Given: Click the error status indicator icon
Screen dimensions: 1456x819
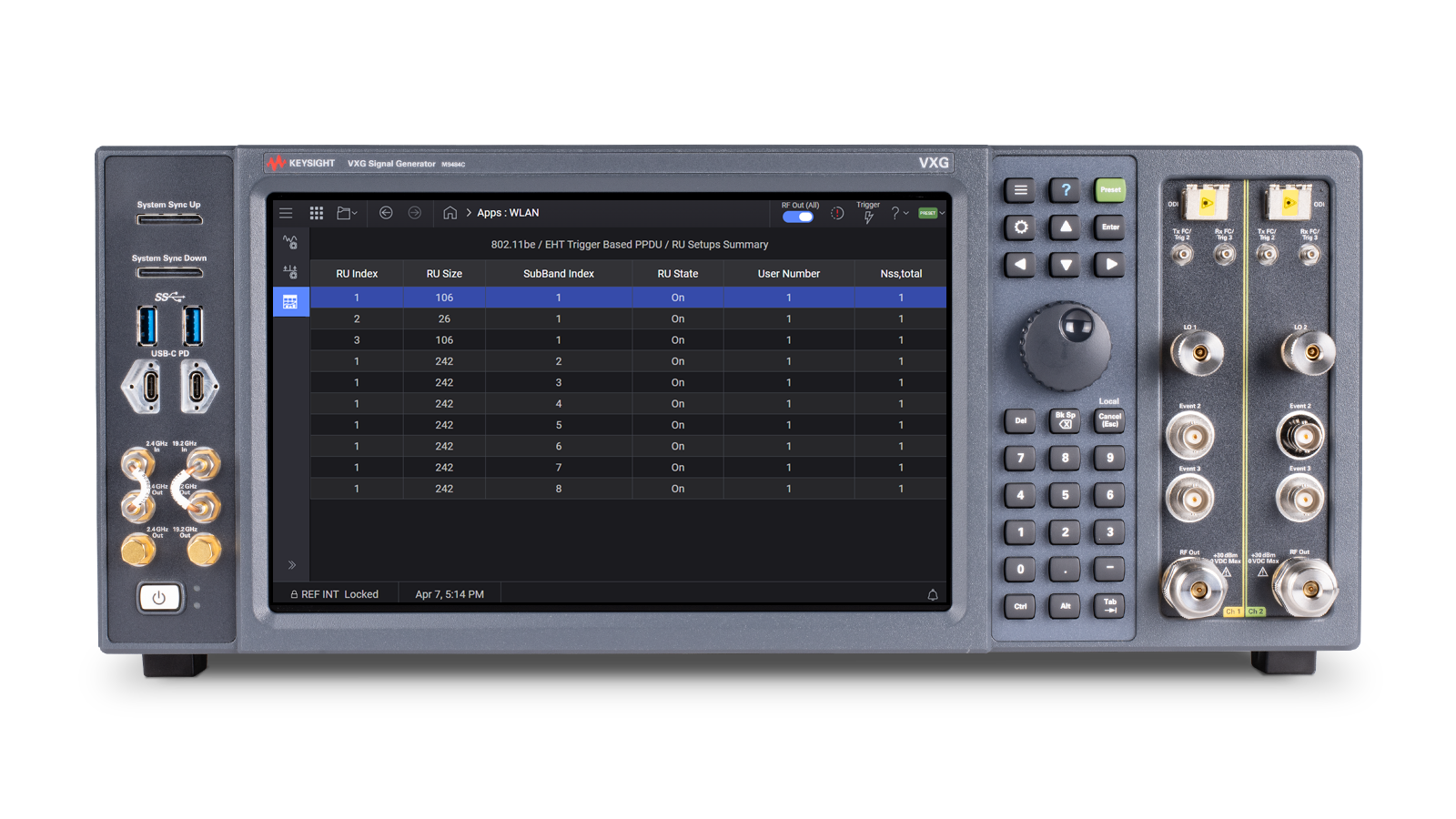Looking at the screenshot, I should tap(837, 214).
